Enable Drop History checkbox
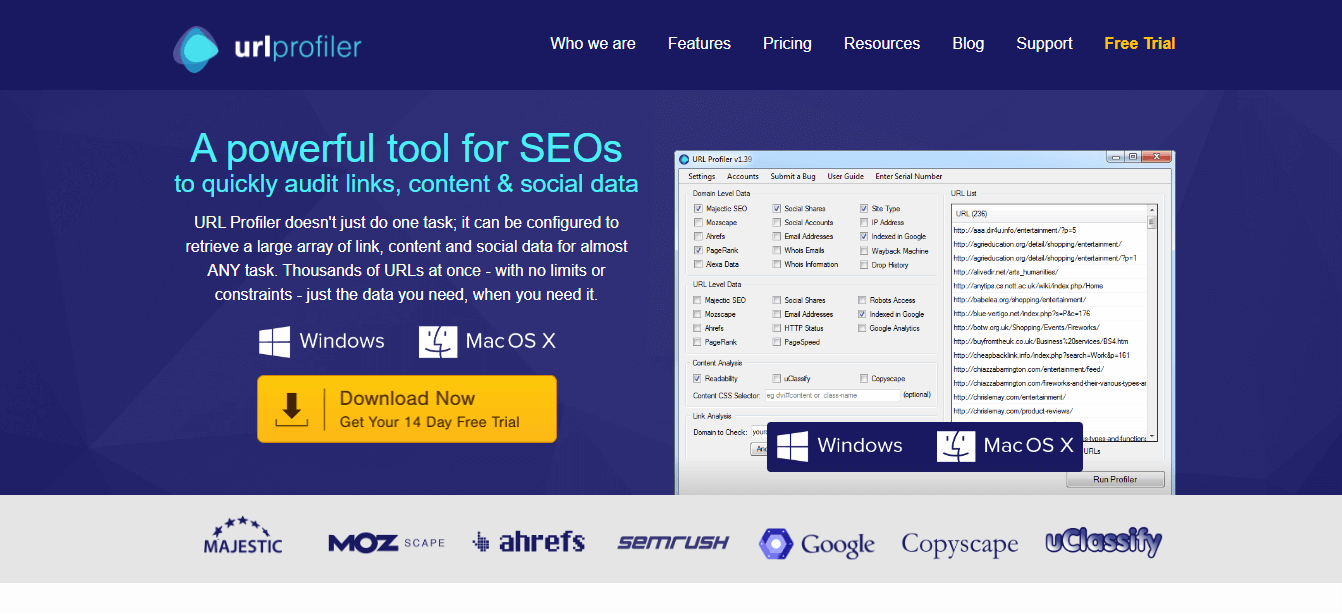The height and width of the screenshot is (614, 1342). [864, 265]
